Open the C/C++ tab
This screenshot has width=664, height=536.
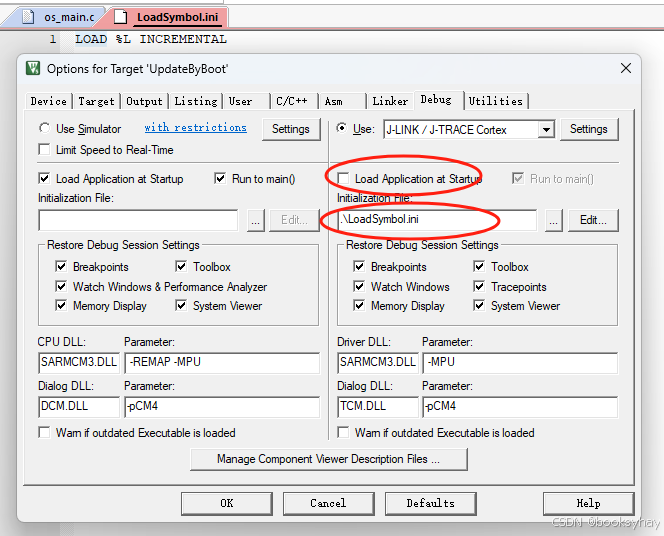294,102
